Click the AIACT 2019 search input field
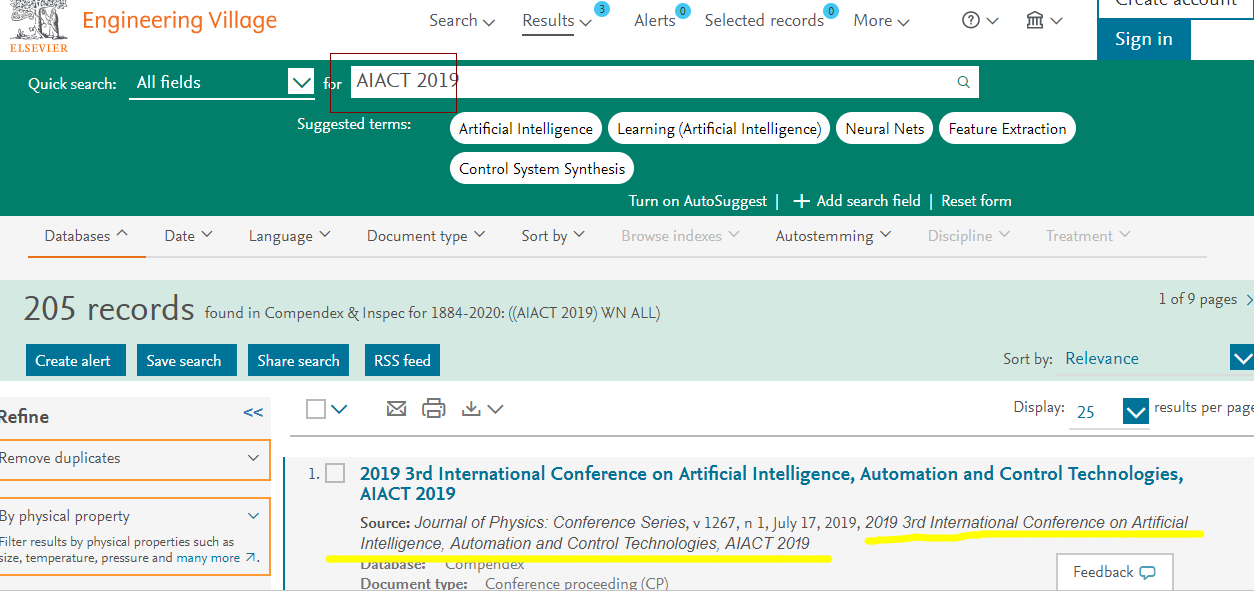The height and width of the screenshot is (592, 1254). tap(650, 82)
